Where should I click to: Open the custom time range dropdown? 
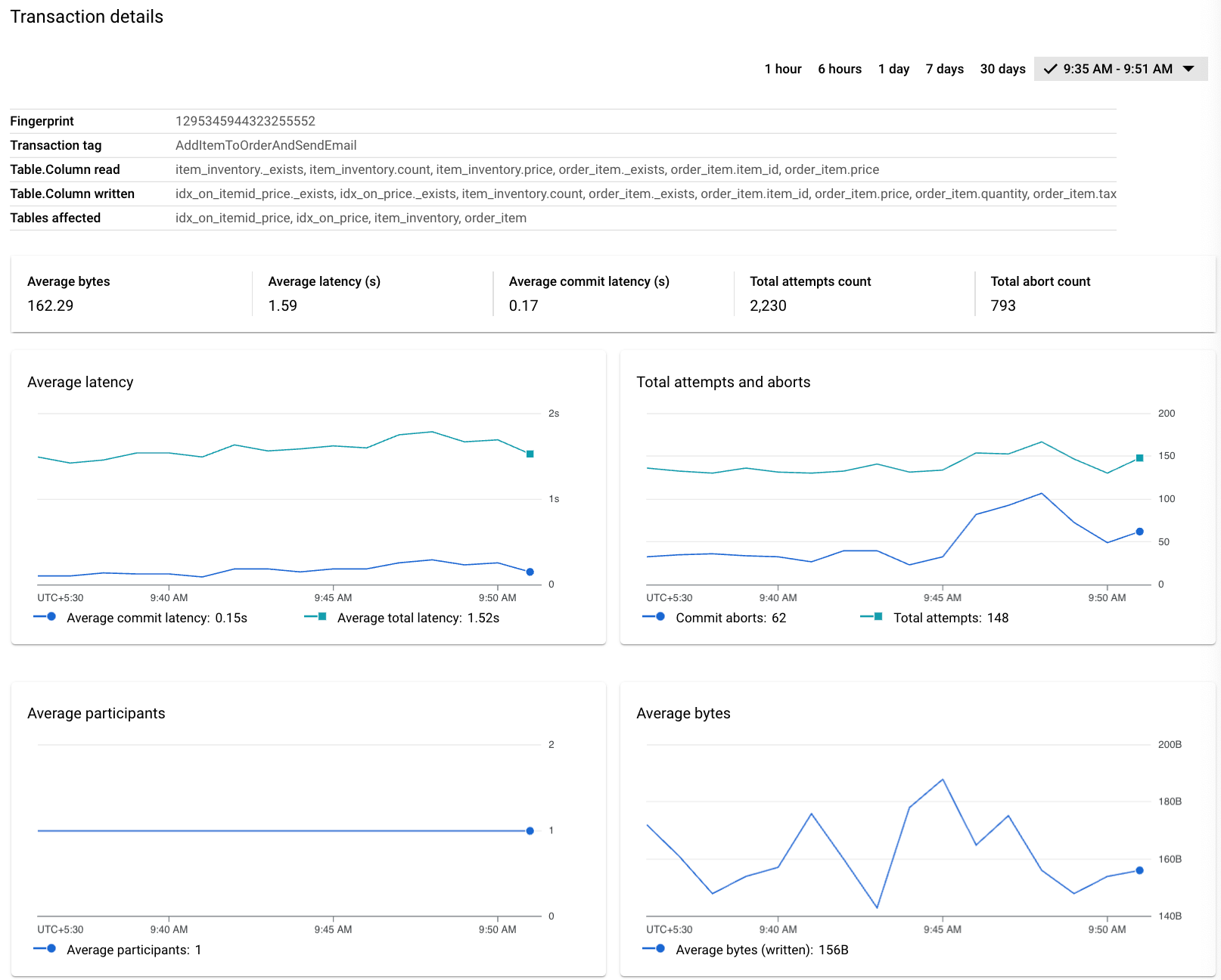click(x=1189, y=68)
